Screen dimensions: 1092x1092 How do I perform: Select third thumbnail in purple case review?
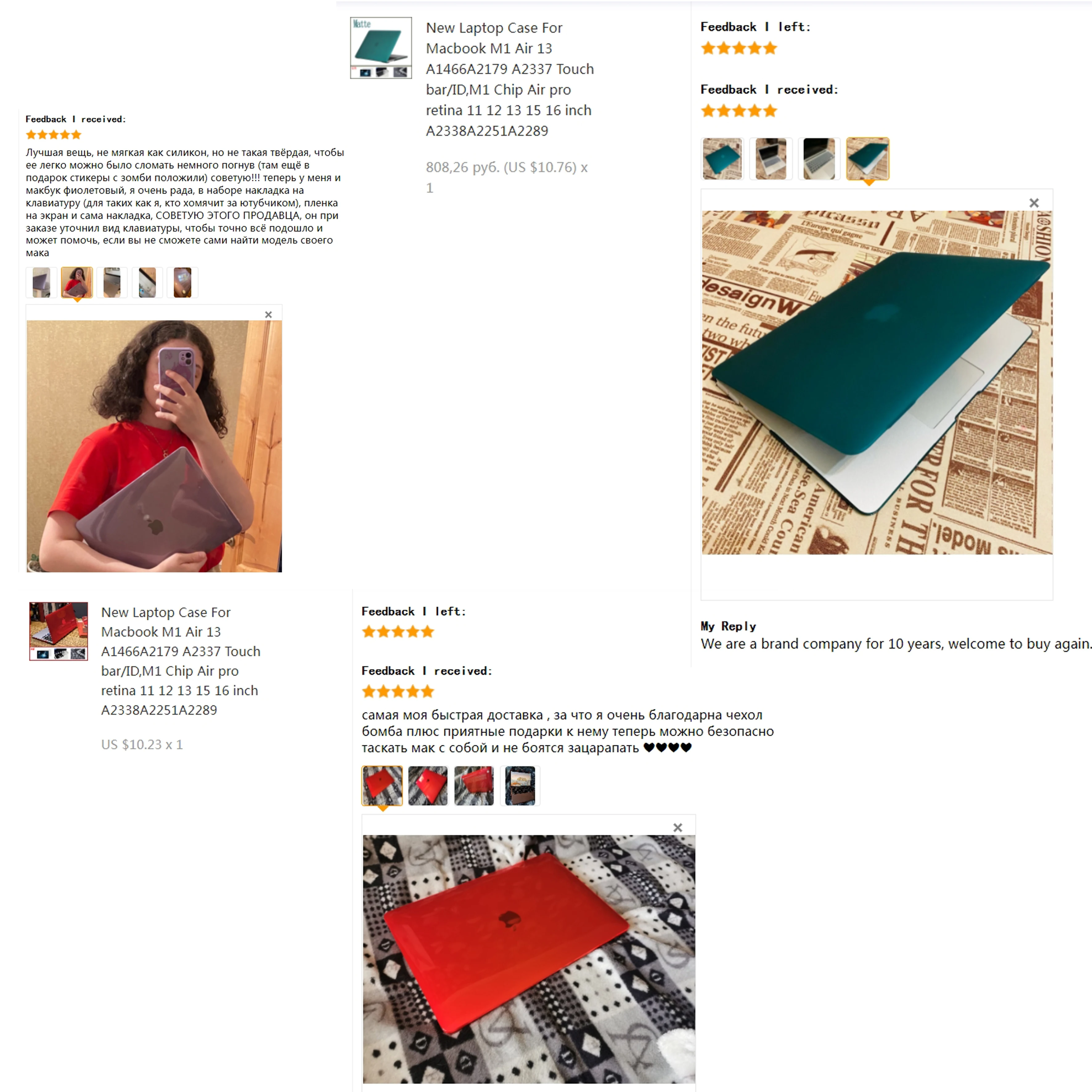click(x=112, y=282)
